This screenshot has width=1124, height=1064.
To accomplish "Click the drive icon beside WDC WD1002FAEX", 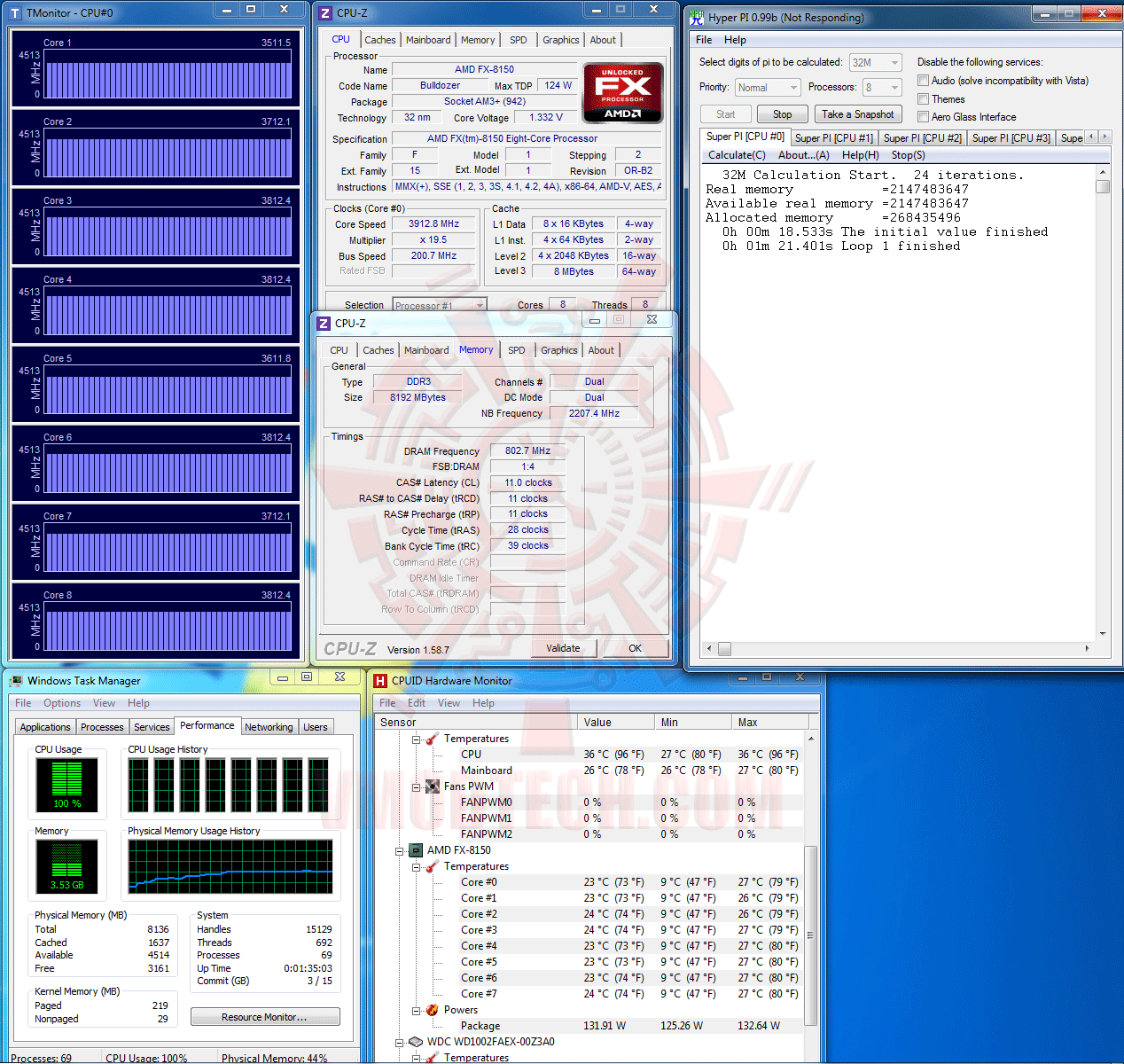I will 416,1042.
